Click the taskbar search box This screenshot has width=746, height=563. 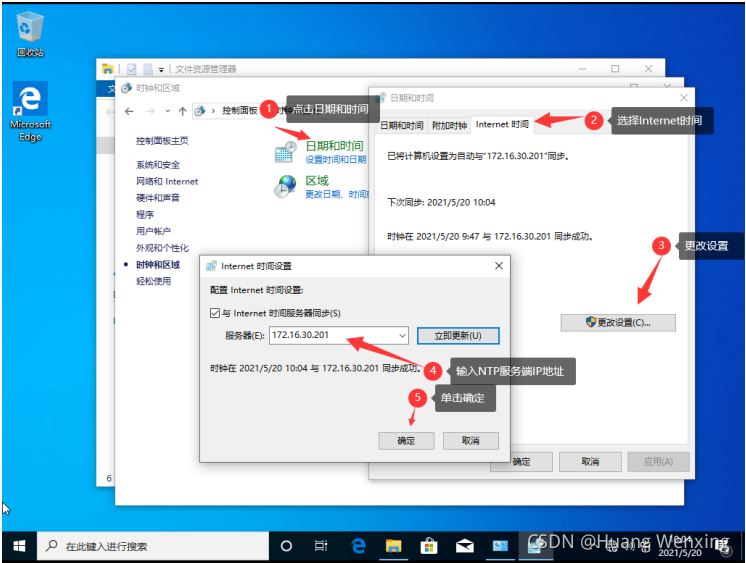153,546
